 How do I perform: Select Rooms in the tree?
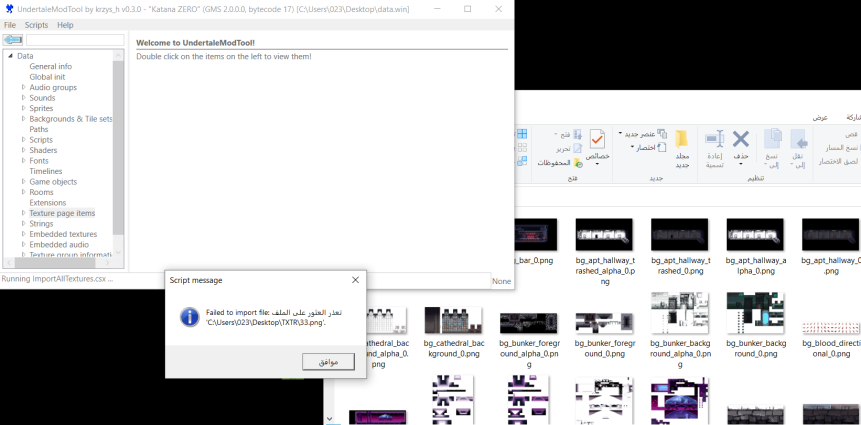tap(42, 192)
